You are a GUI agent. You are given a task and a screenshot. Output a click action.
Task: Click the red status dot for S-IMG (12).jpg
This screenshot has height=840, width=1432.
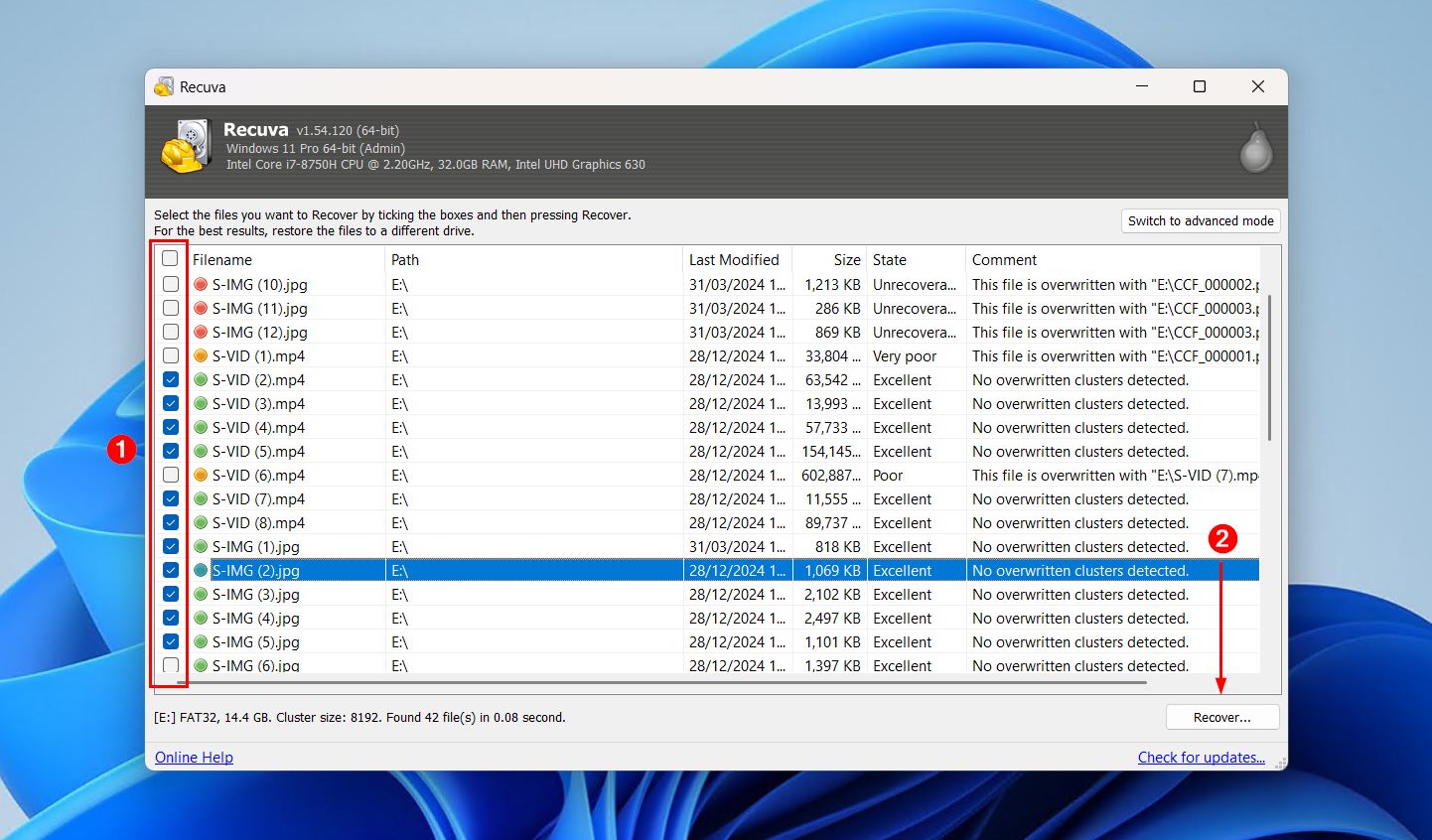coord(199,332)
